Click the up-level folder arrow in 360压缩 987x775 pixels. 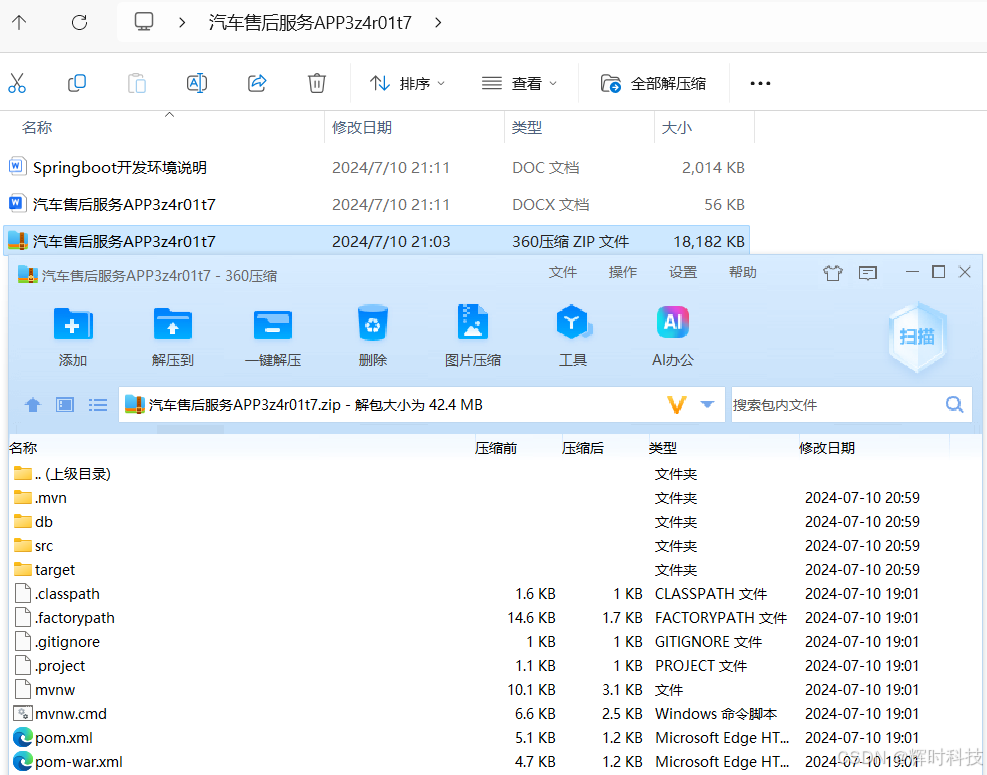click(x=32, y=404)
